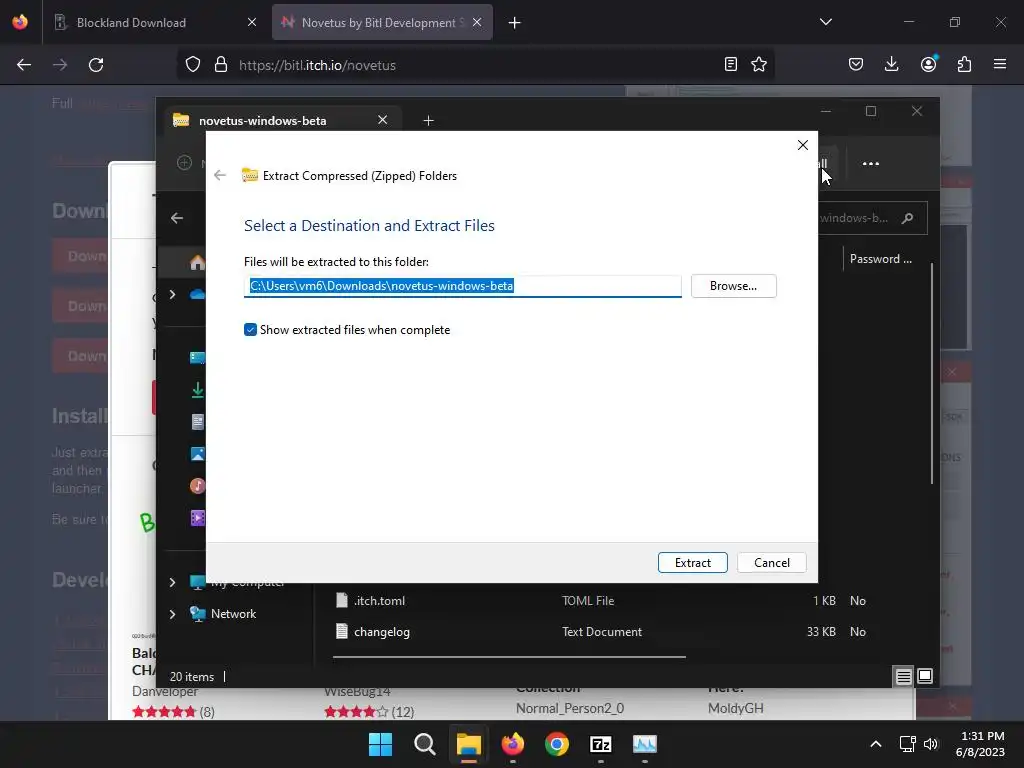Open the Firefox list all tabs dropdown
This screenshot has width=1024, height=768.
(826, 22)
